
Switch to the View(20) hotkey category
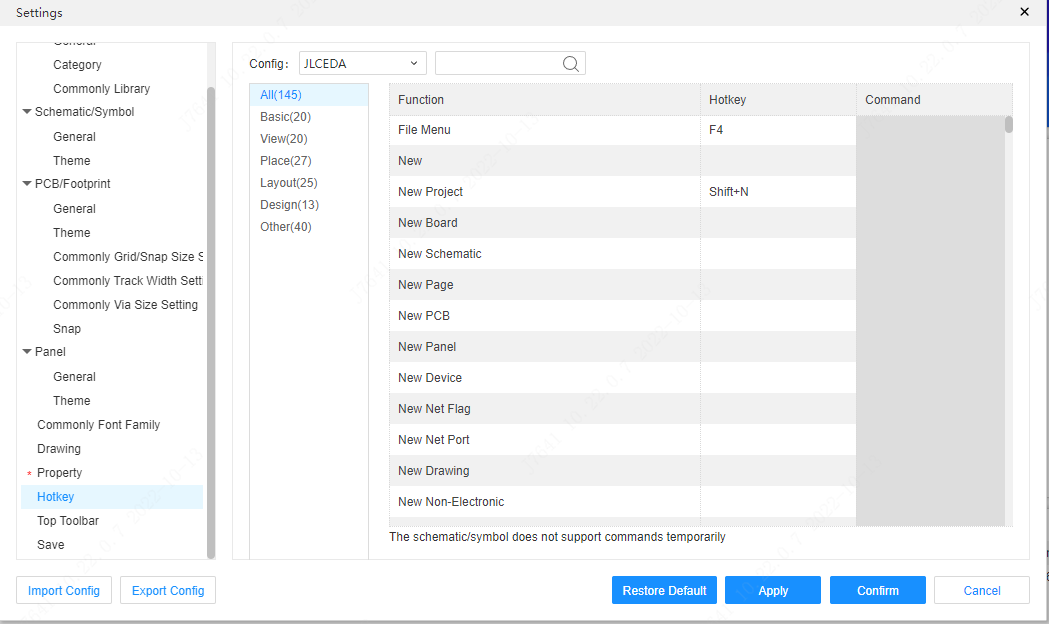pos(283,140)
